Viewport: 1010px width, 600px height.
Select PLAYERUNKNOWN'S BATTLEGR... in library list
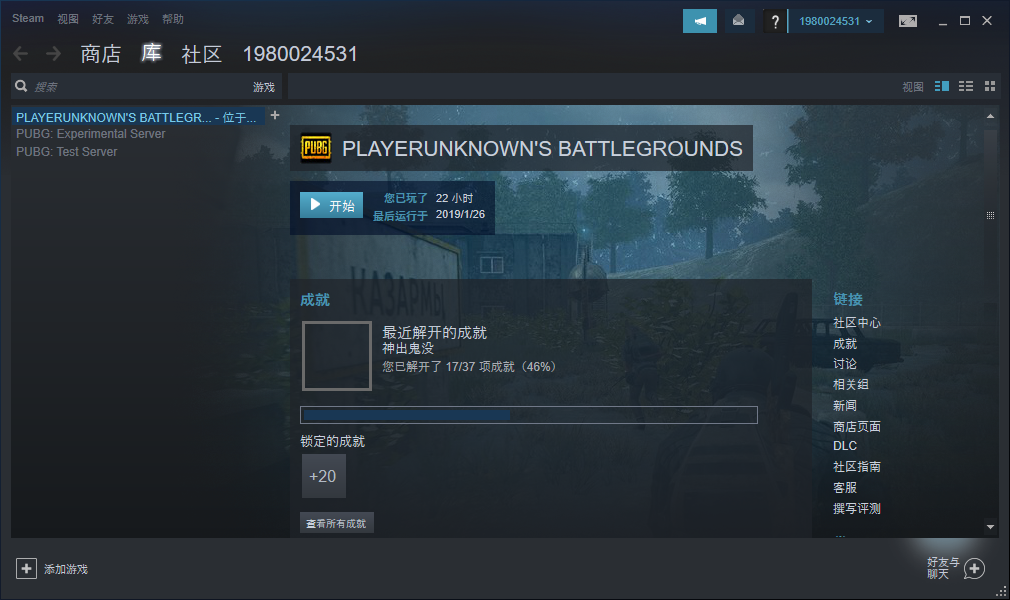pyautogui.click(x=138, y=117)
